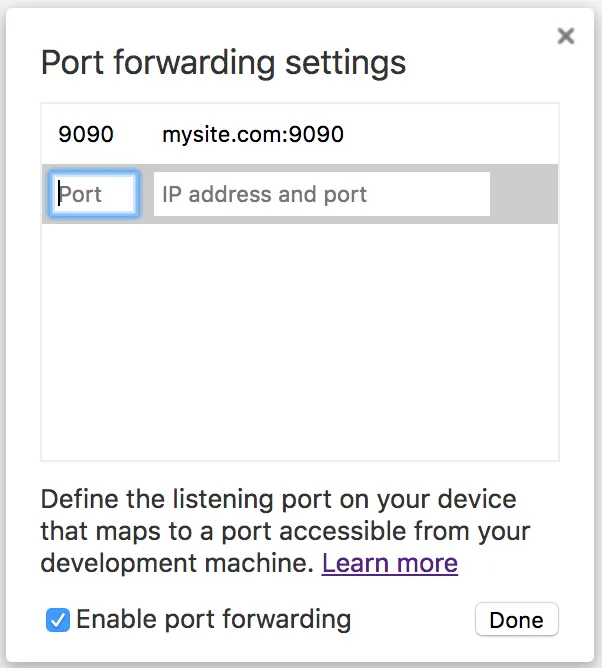Open the Learn more link
The image size is (602, 668).
[x=389, y=563]
